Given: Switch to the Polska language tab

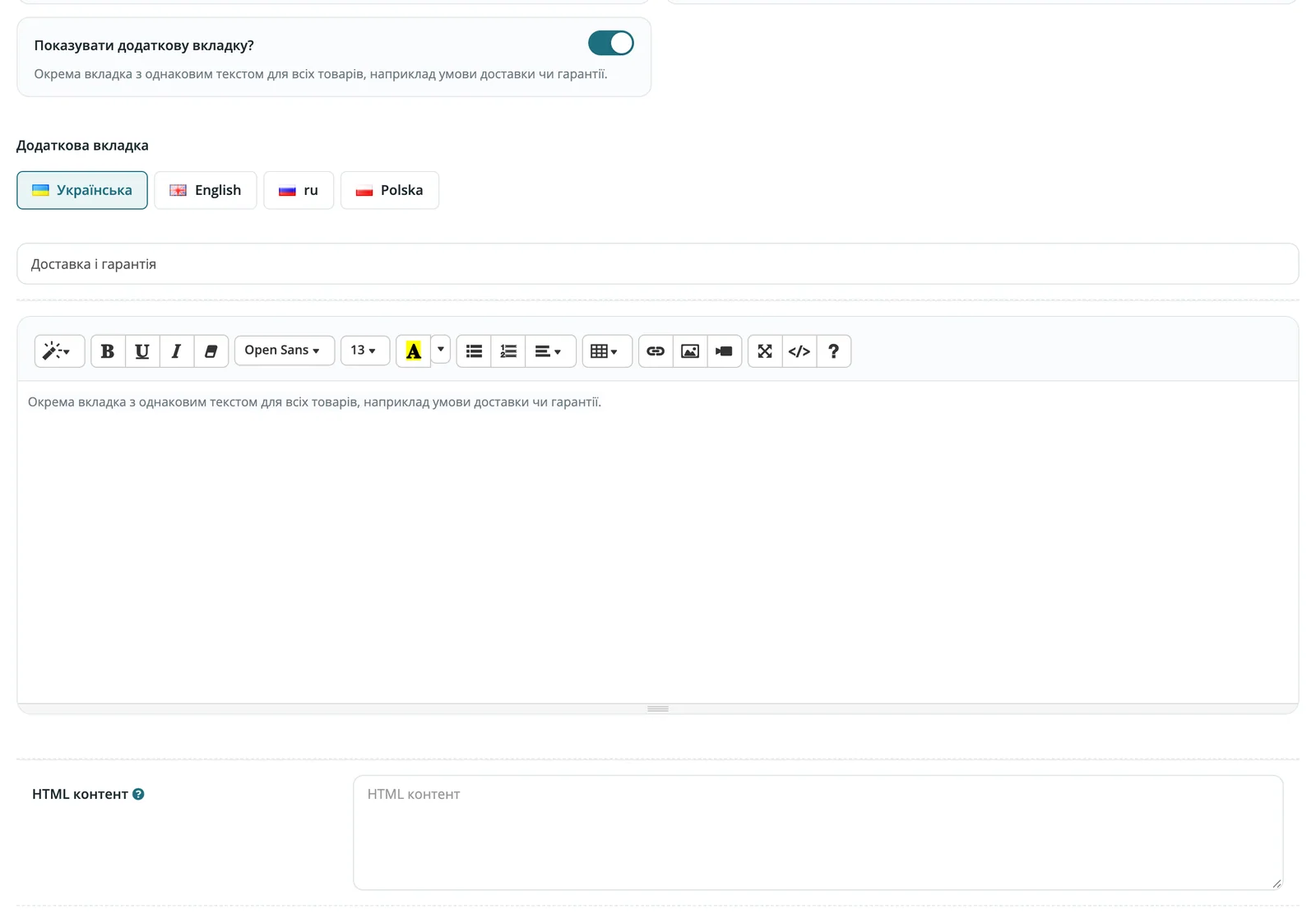Looking at the screenshot, I should [390, 190].
